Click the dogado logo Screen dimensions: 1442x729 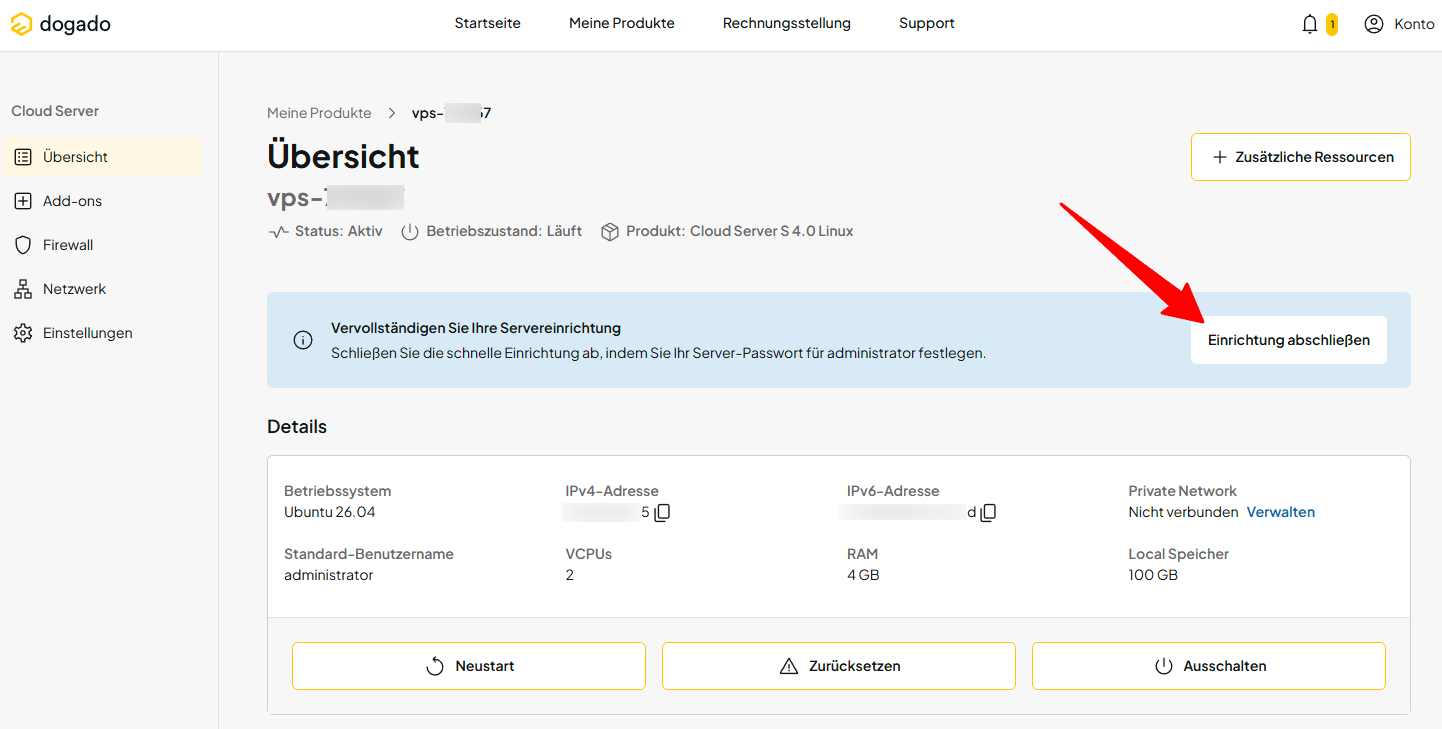coord(61,24)
